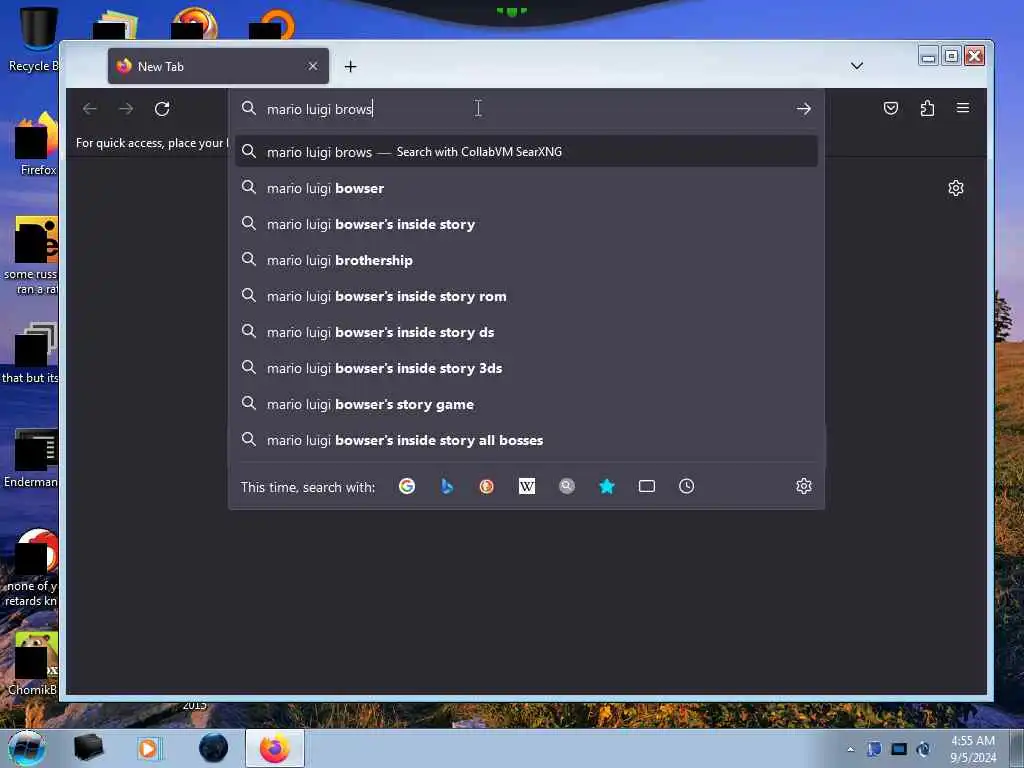Open search settings gear in the suggestions panel

tap(804, 486)
